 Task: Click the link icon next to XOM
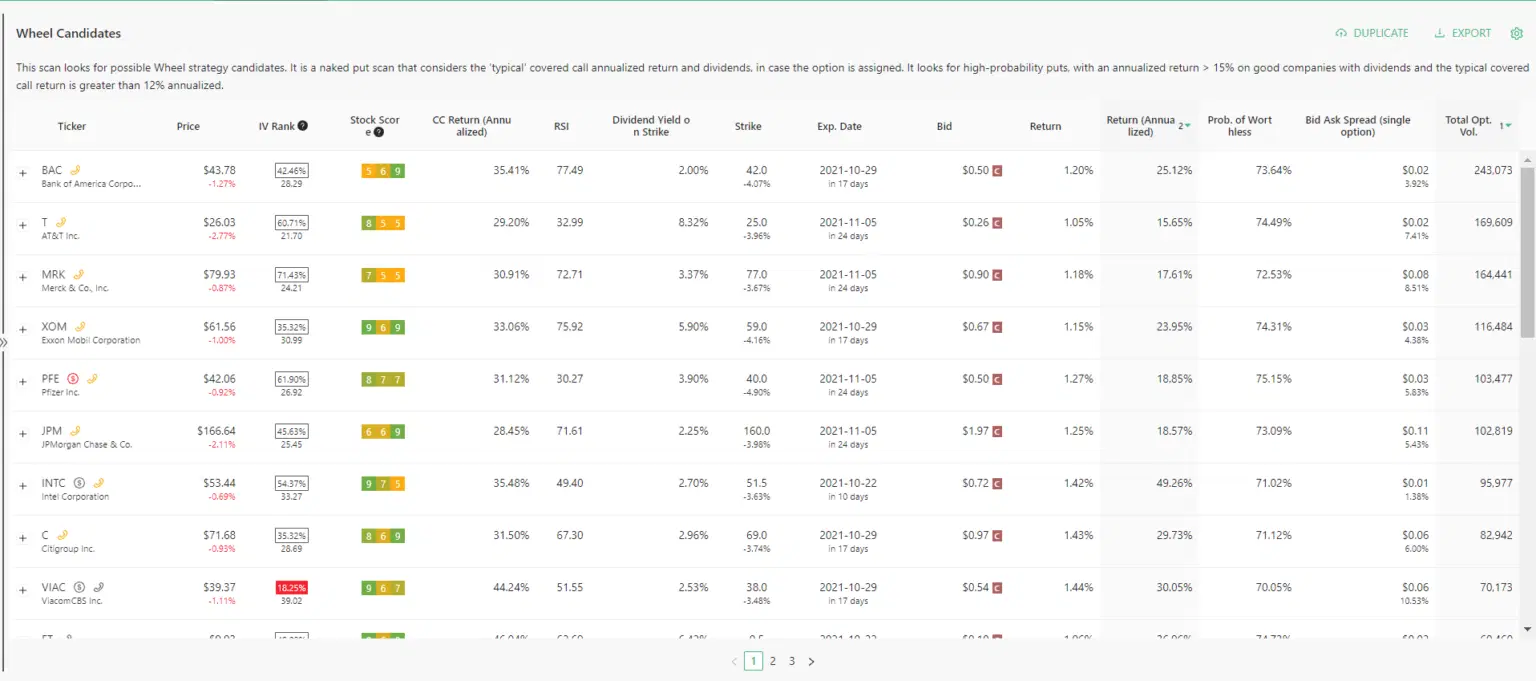tap(80, 326)
